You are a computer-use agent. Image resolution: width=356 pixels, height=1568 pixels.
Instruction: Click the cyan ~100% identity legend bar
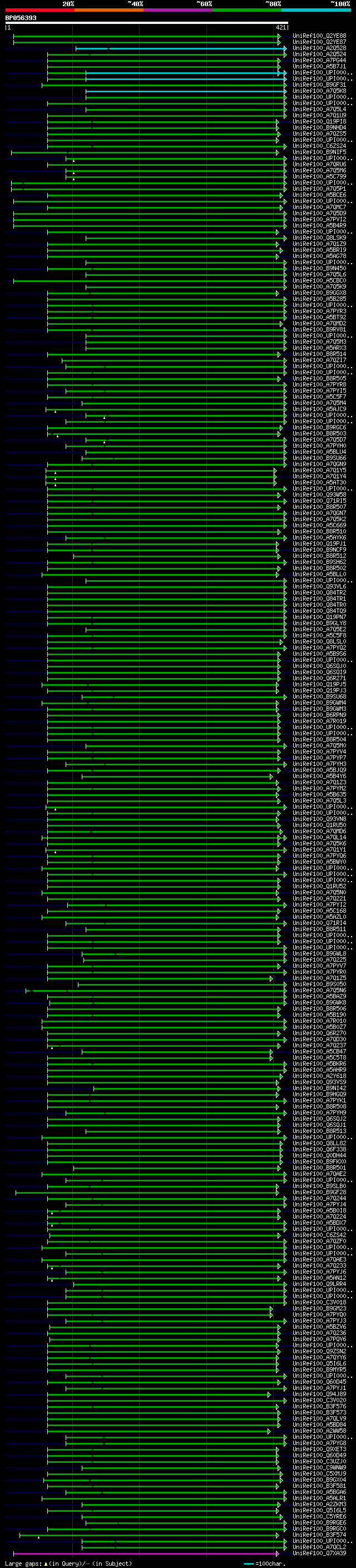pyautogui.click(x=317, y=10)
